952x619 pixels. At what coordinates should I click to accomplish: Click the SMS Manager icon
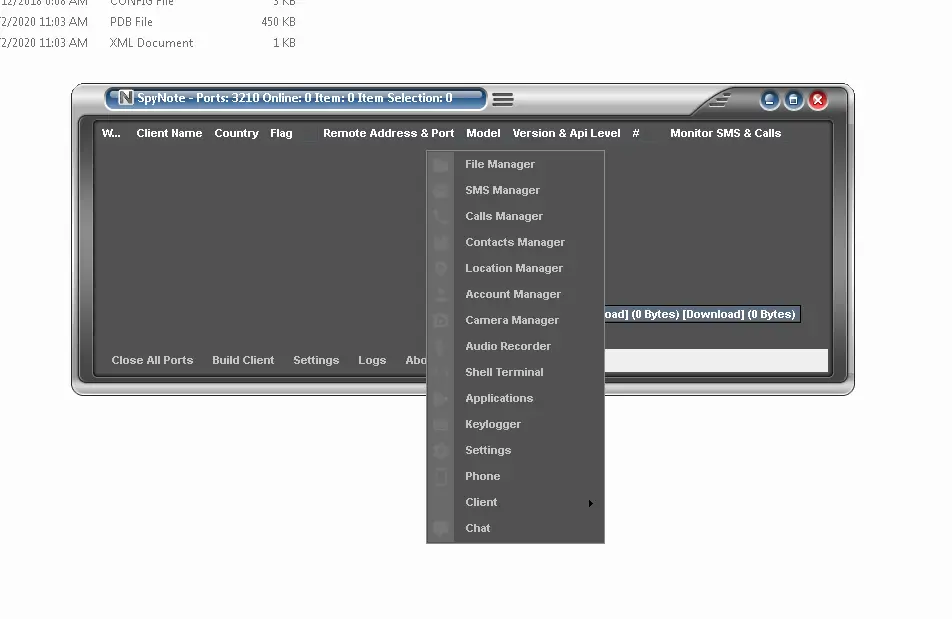pyautogui.click(x=440, y=190)
